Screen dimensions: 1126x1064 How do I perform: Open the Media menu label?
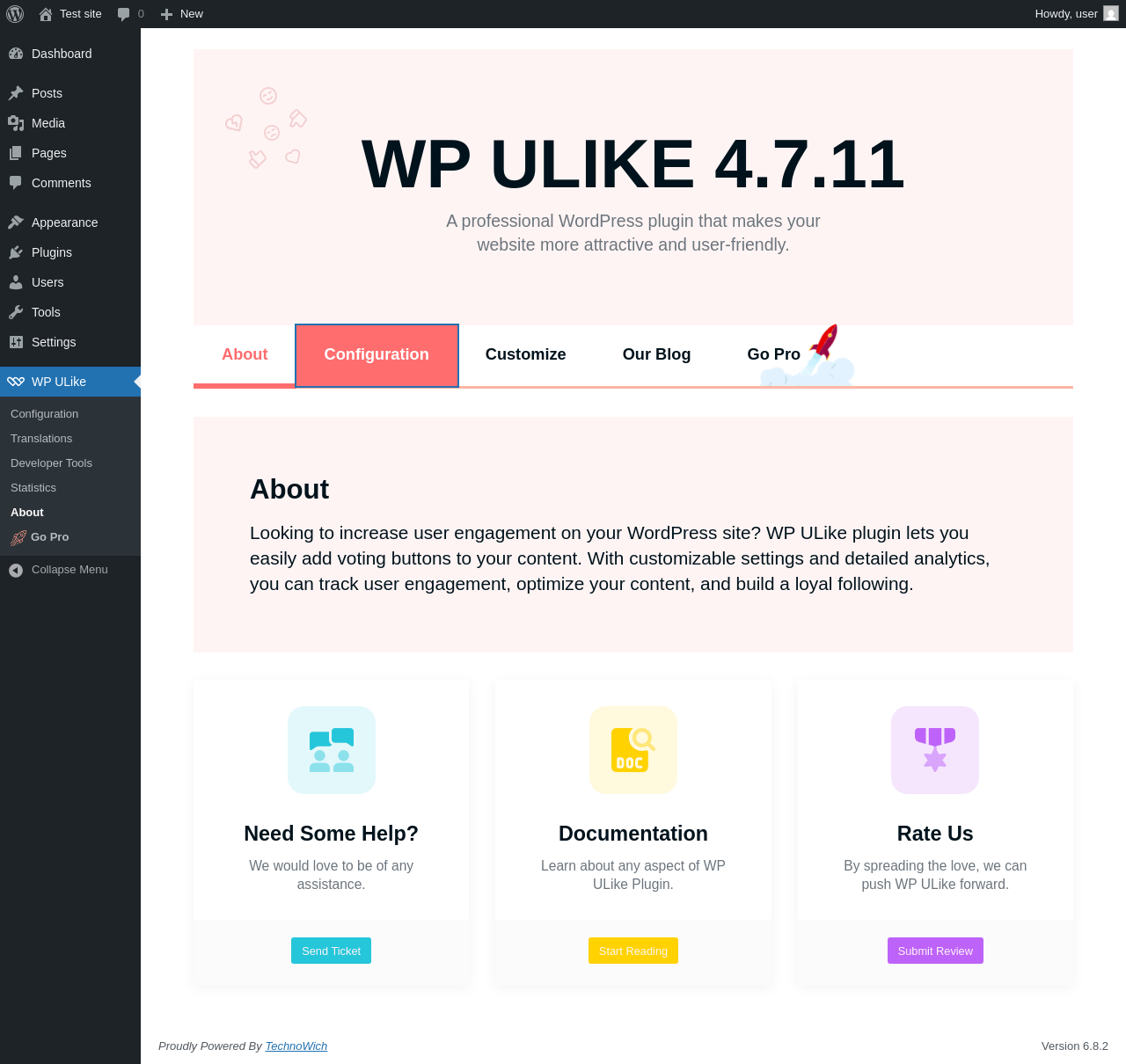48,123
